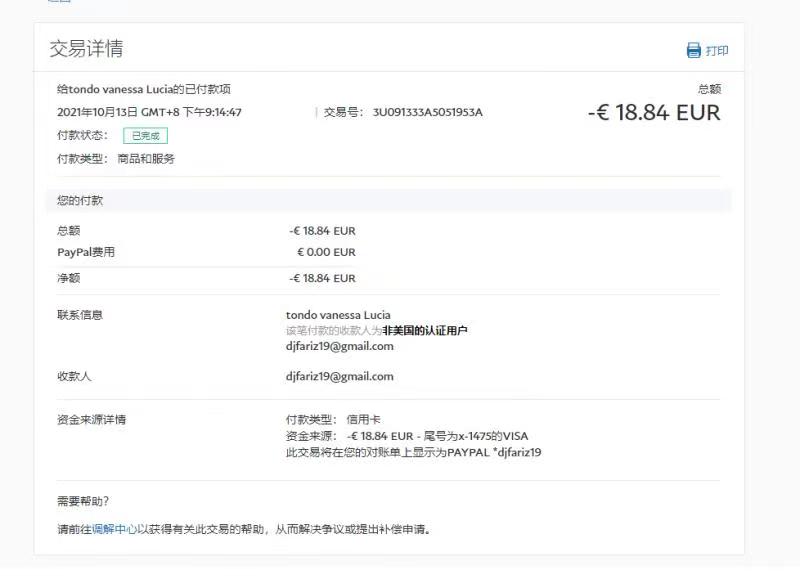Open the 调解中心 resolution center link
Screen dimensions: 800x579
114,529
